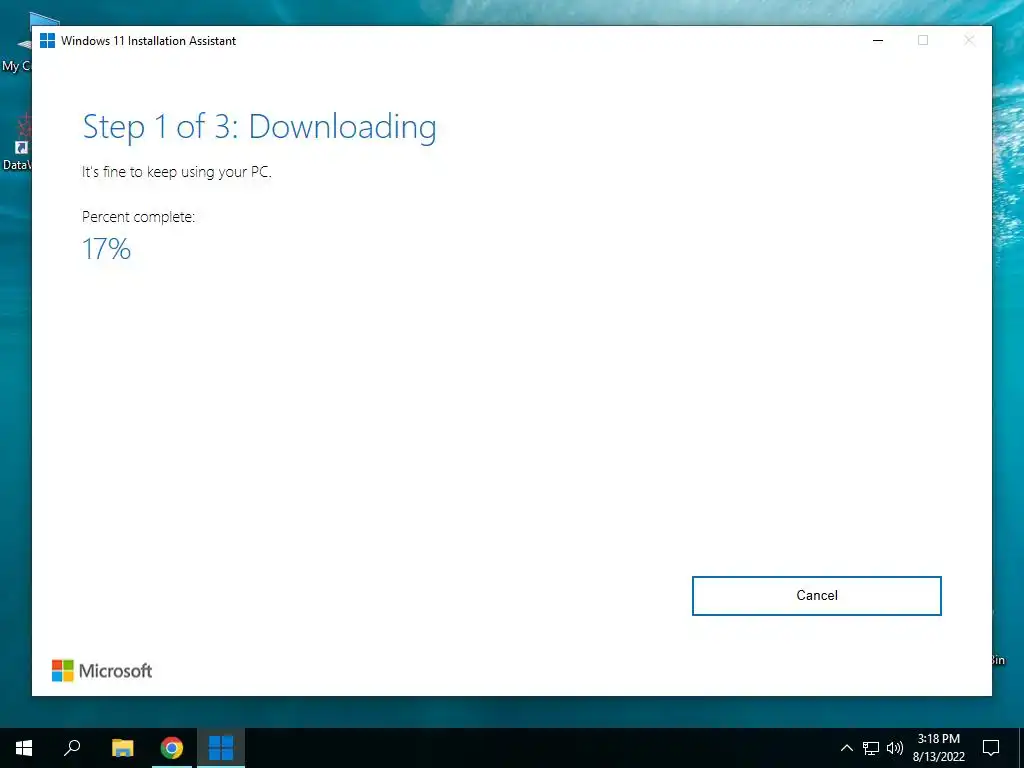Image resolution: width=1024 pixels, height=768 pixels.
Task: Minimize the Installation Assistant window
Action: (x=878, y=40)
